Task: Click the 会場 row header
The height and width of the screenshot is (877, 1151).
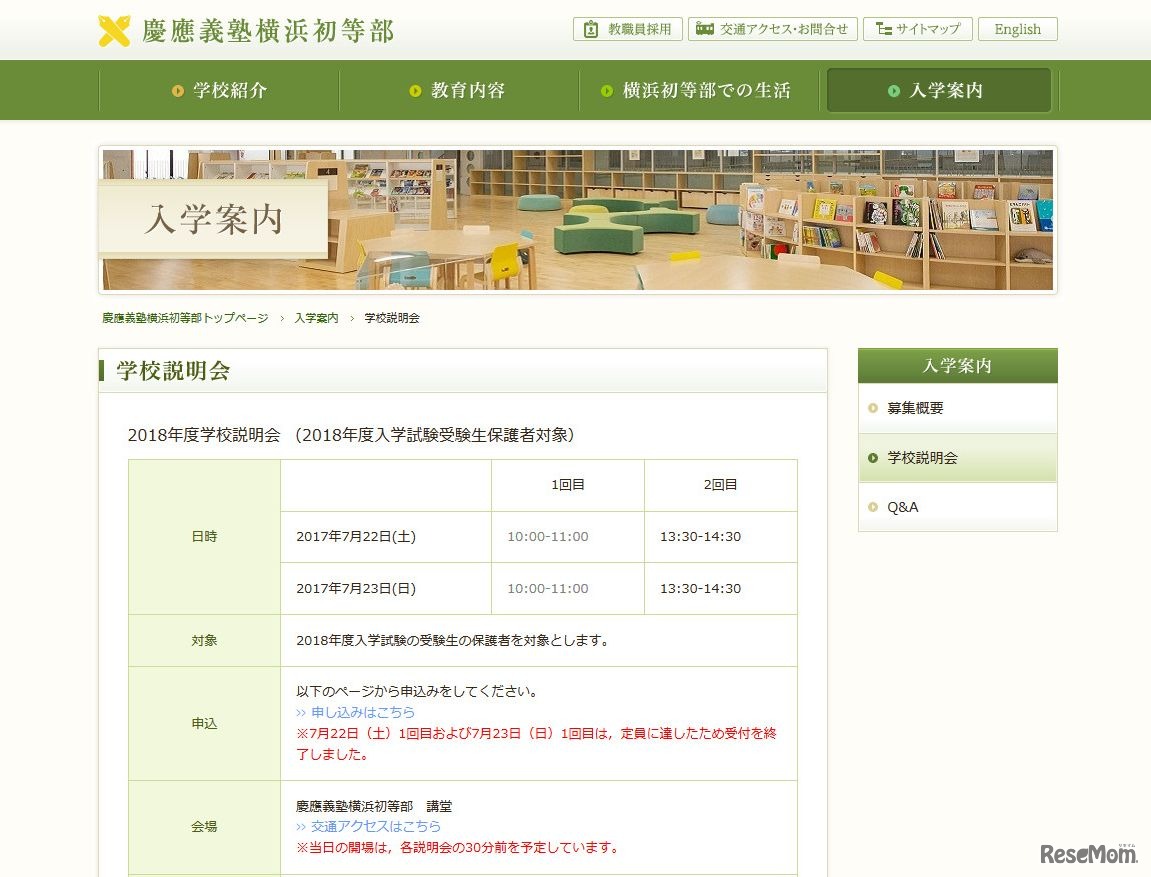Action: tap(204, 827)
